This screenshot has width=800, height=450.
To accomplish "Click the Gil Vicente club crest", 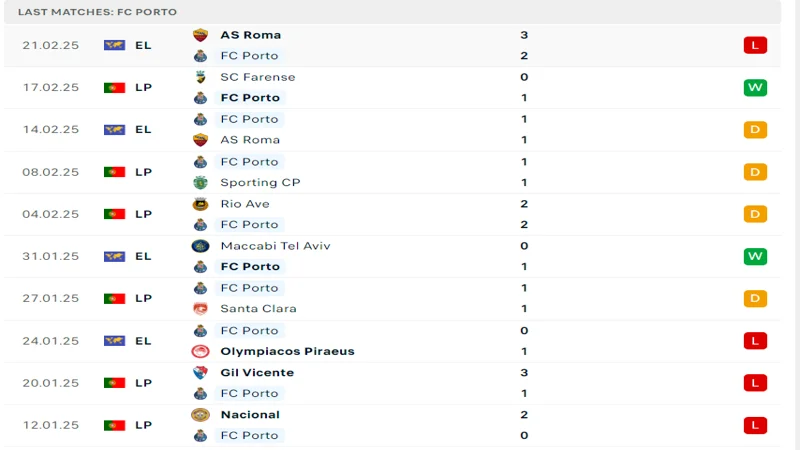I will (x=200, y=373).
